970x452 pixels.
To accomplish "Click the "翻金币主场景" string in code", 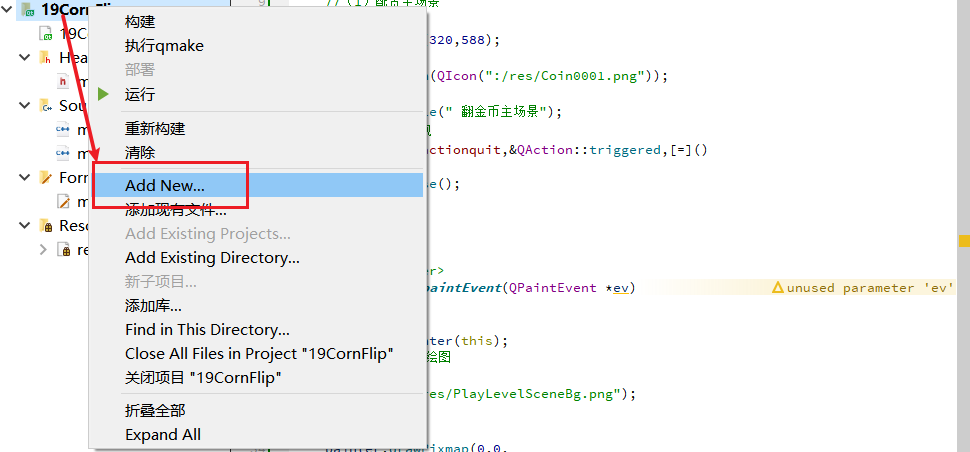I will 498,112.
